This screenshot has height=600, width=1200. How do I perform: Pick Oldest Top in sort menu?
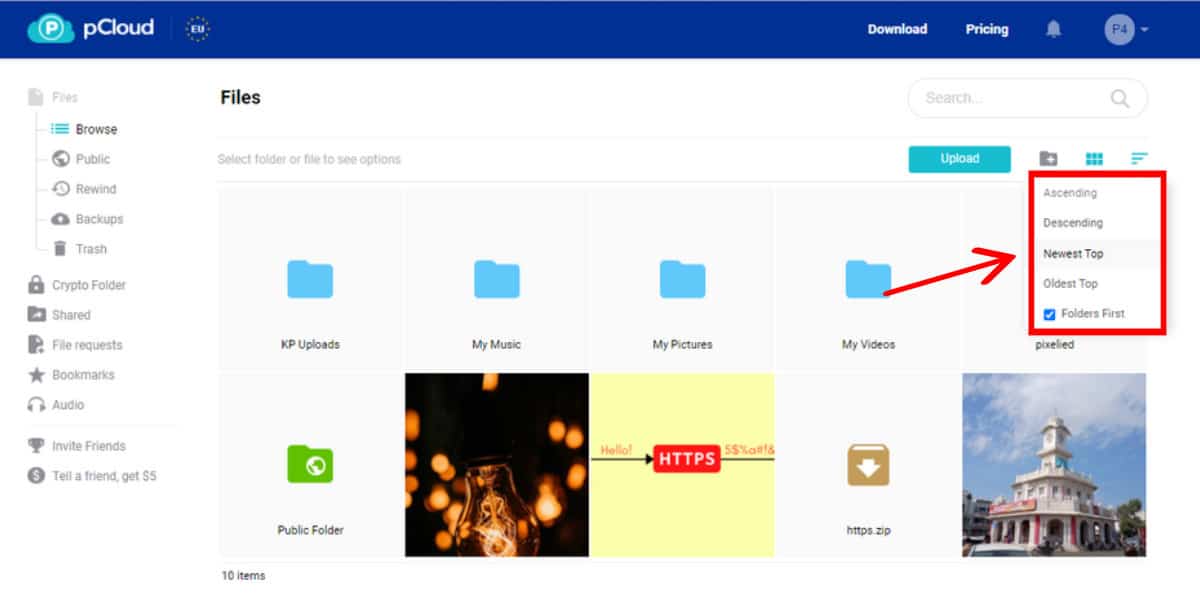coord(1070,284)
